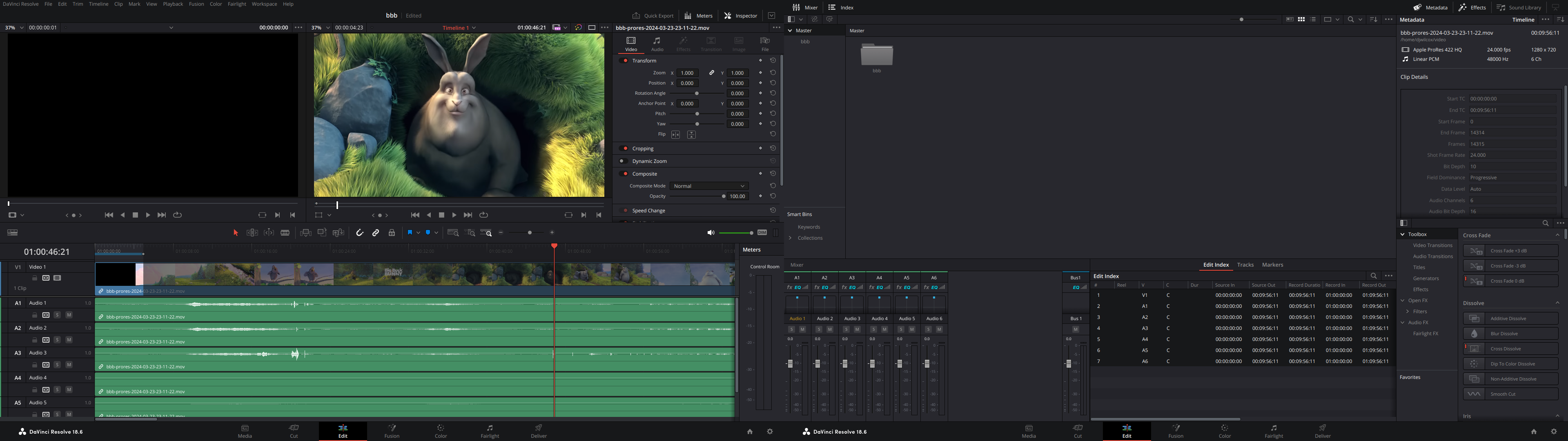Adjust the Opacity slider in Inspector

[698, 196]
